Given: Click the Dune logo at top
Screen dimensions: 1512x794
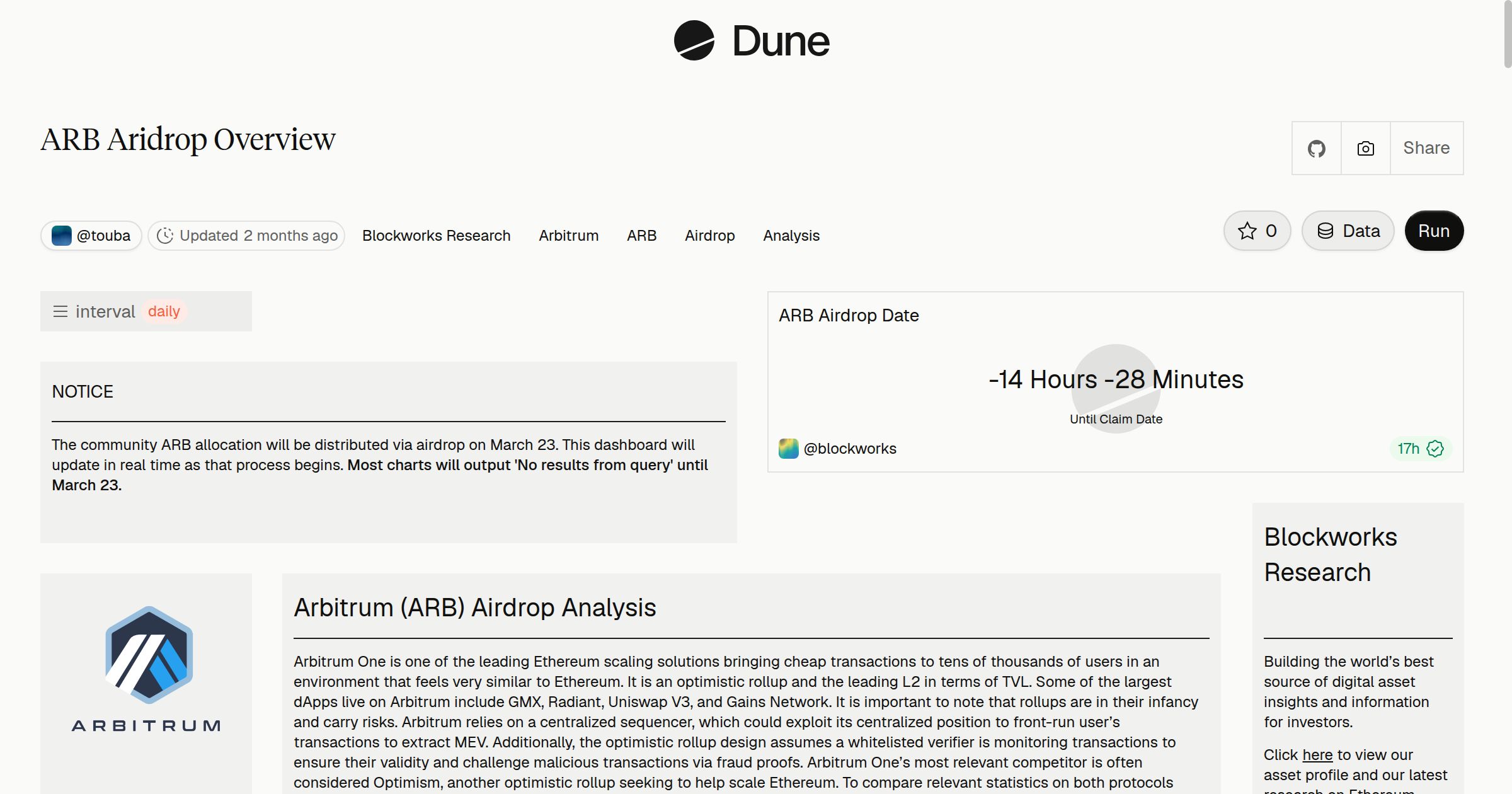Looking at the screenshot, I should [x=752, y=40].
